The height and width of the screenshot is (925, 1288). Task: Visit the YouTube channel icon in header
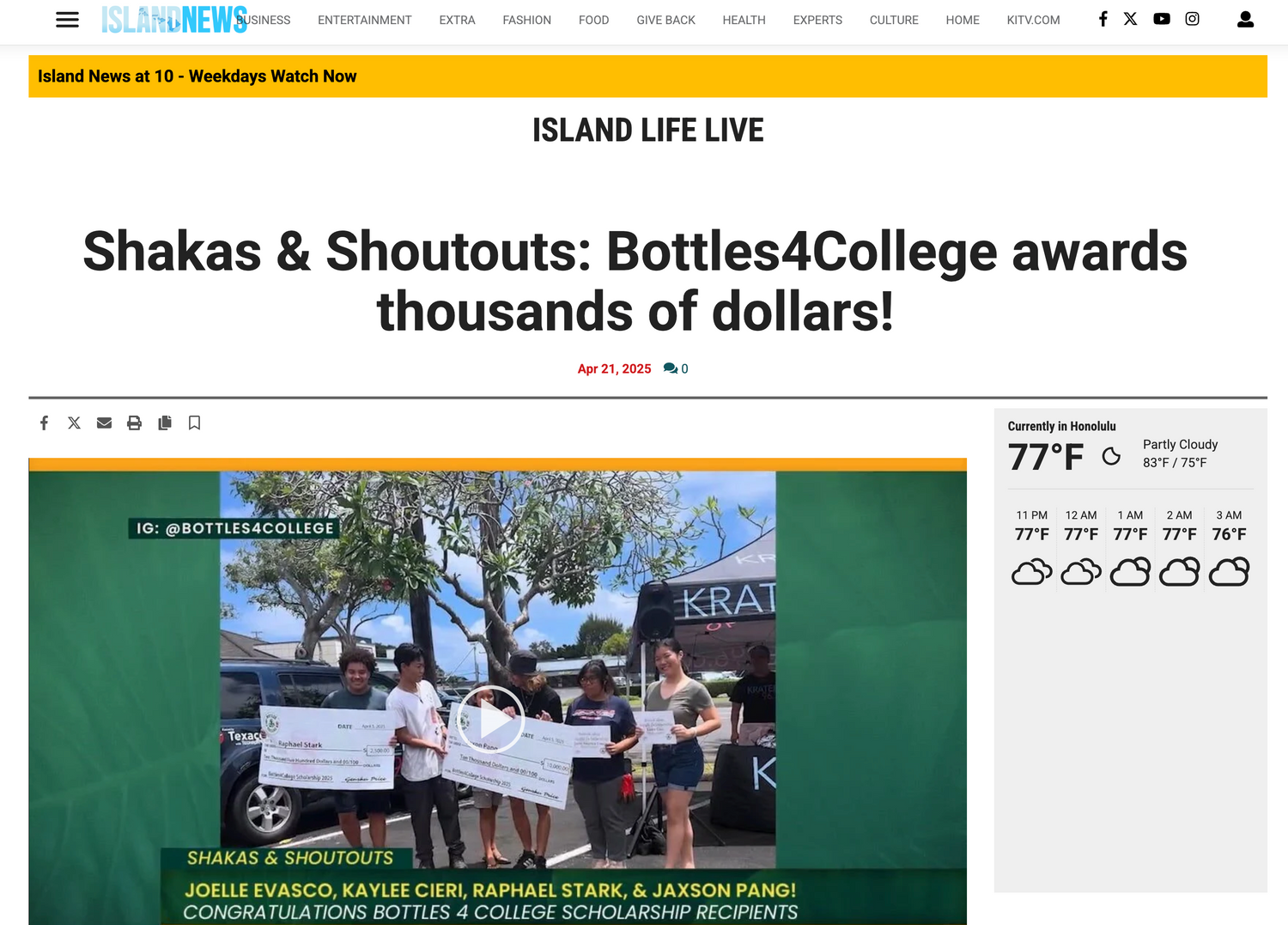click(1162, 19)
